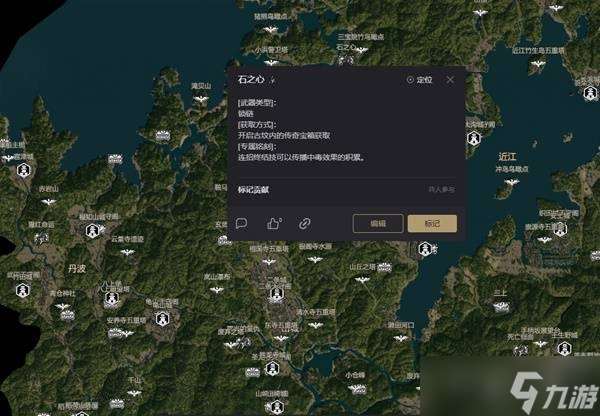The height and width of the screenshot is (416, 600).
Task: Click the 近江 region label
Action: (507, 156)
